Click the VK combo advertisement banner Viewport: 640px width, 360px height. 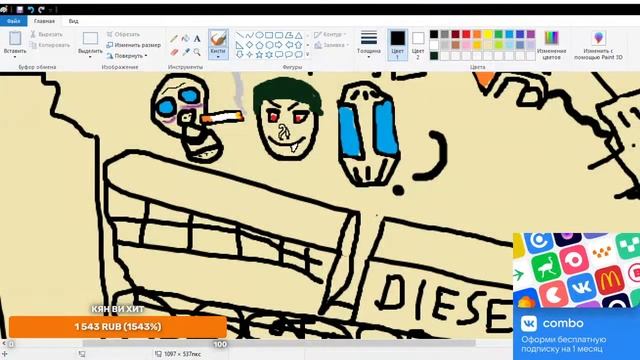point(576,296)
